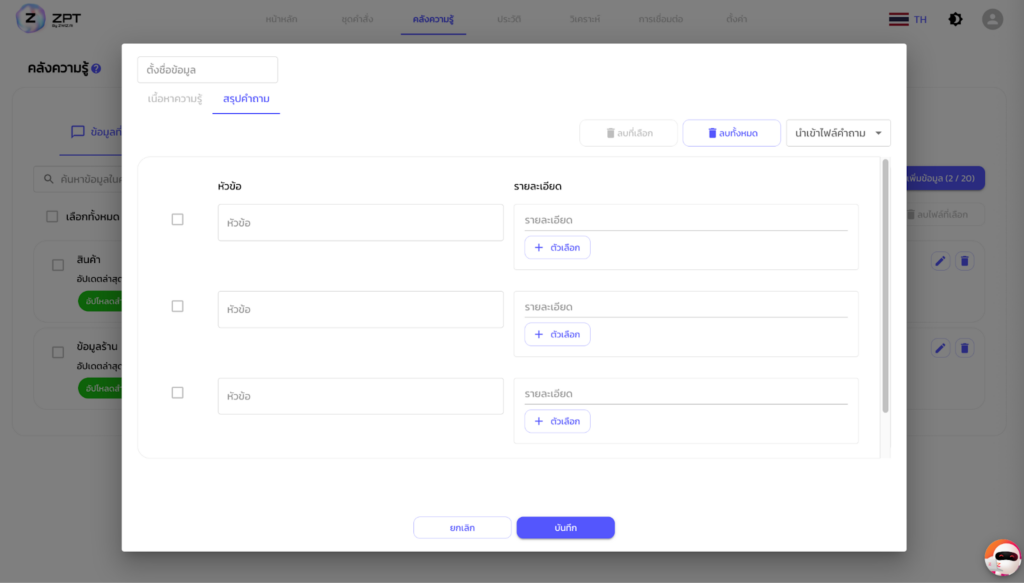Switch to the เนื้อหาความรู้ tab

175,99
